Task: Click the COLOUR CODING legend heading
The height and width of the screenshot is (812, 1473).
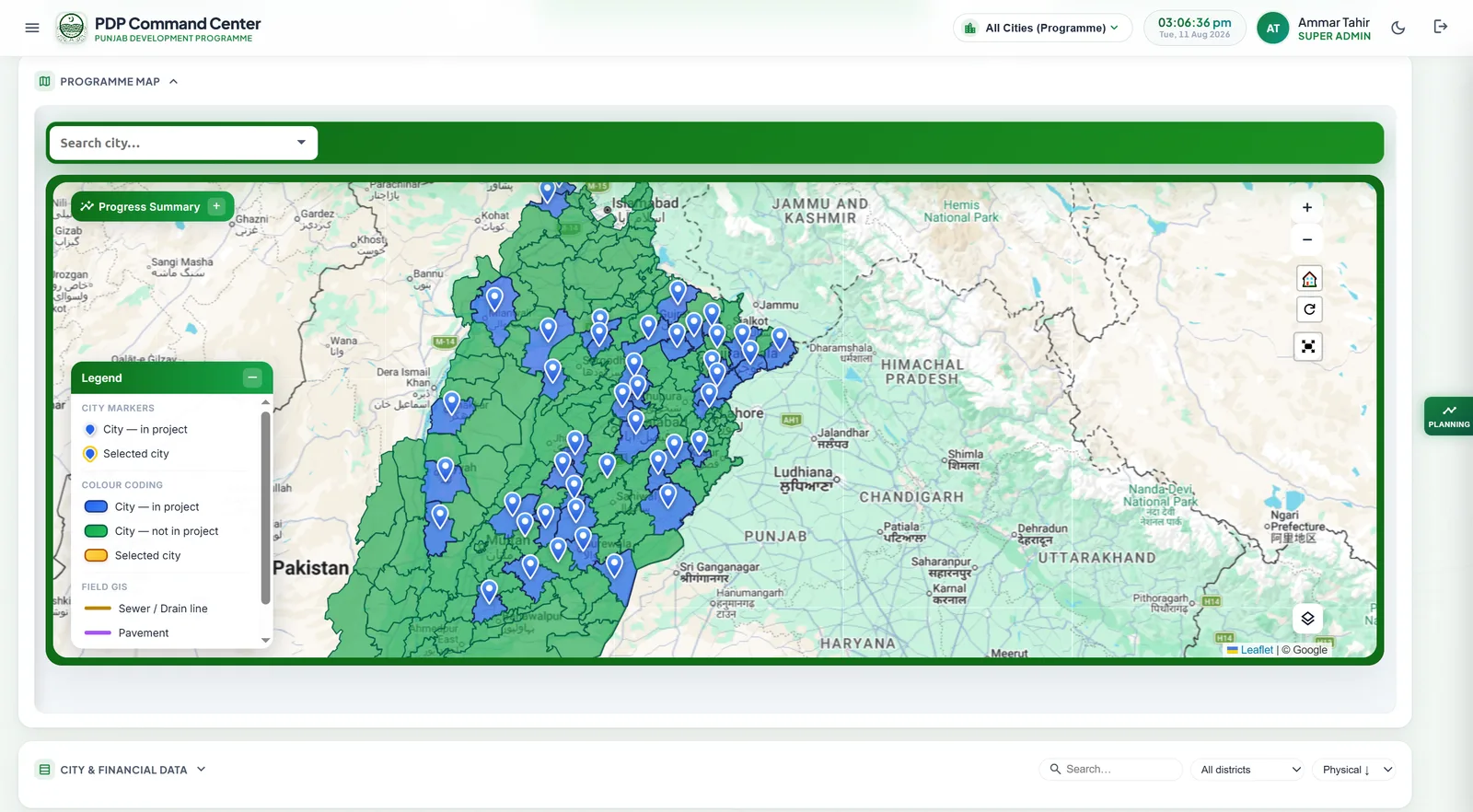Action: [122, 485]
